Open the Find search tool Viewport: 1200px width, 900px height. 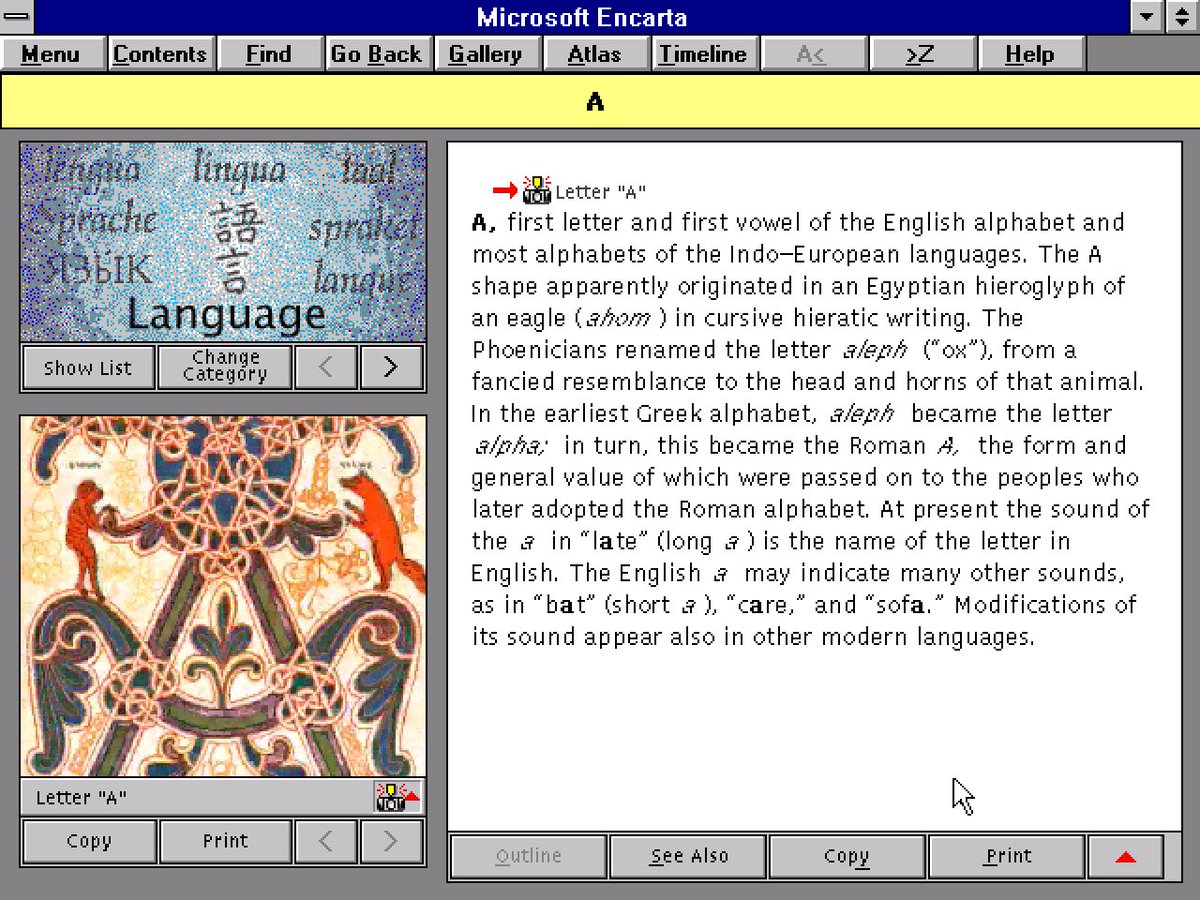(x=270, y=54)
